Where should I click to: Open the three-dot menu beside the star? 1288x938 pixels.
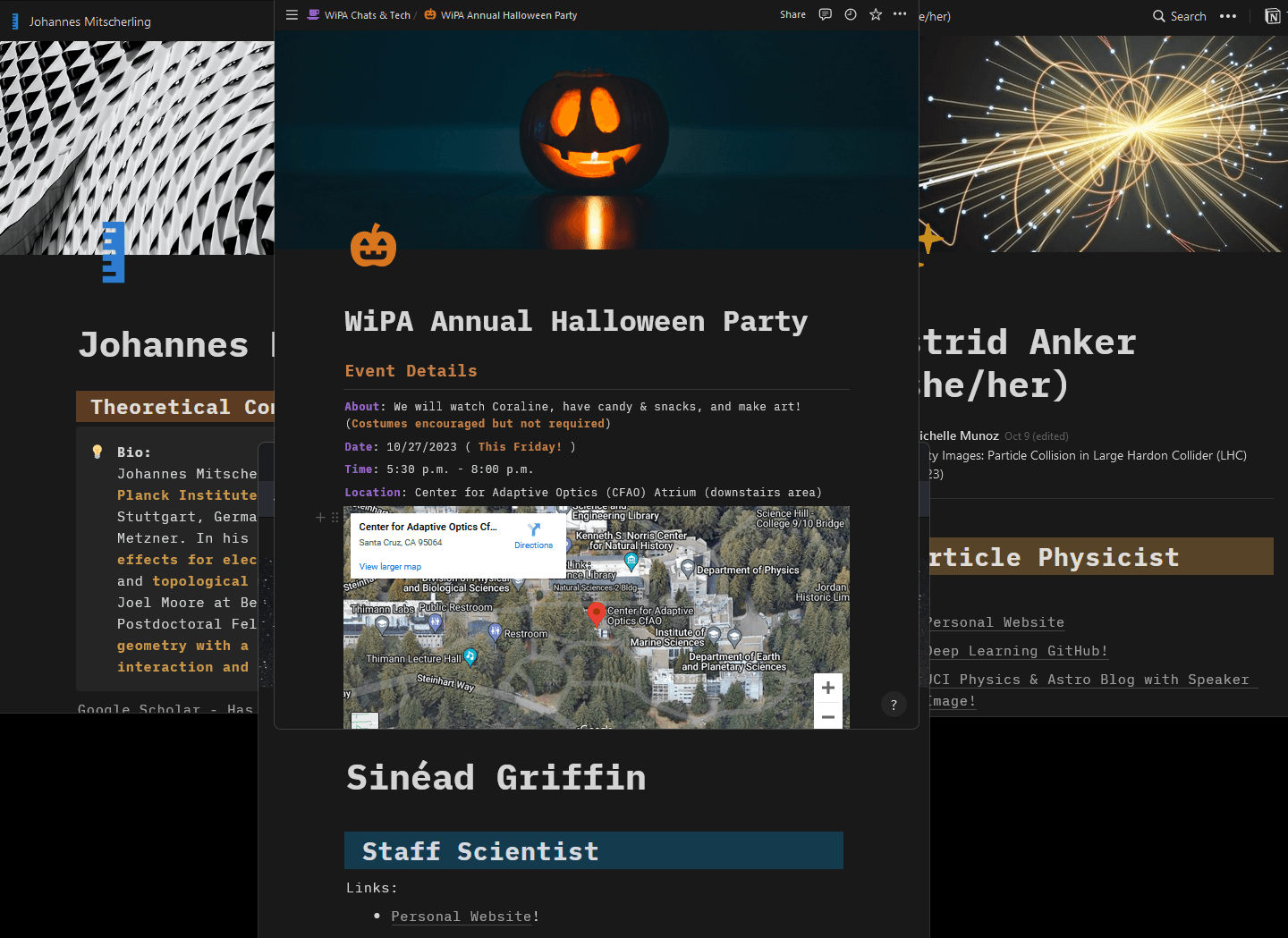900,14
